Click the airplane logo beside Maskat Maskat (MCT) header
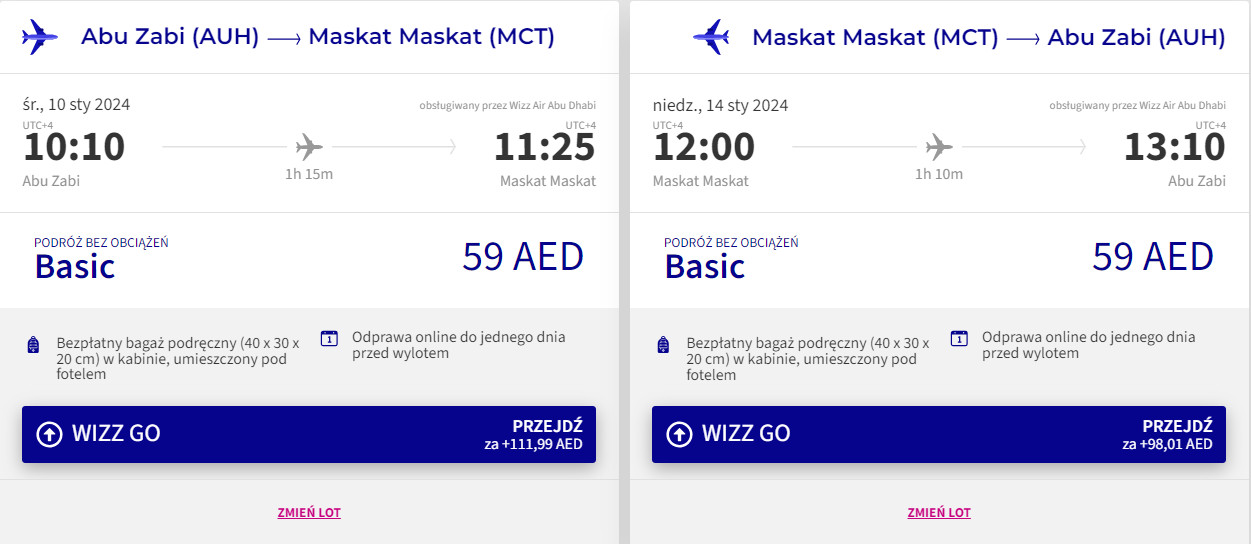1251x544 pixels. [712, 37]
